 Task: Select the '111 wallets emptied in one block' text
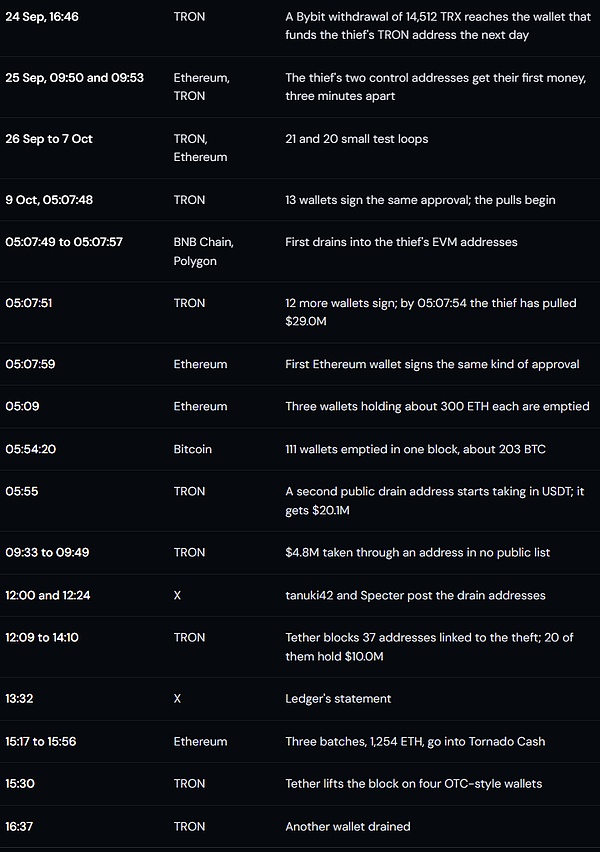pos(415,449)
